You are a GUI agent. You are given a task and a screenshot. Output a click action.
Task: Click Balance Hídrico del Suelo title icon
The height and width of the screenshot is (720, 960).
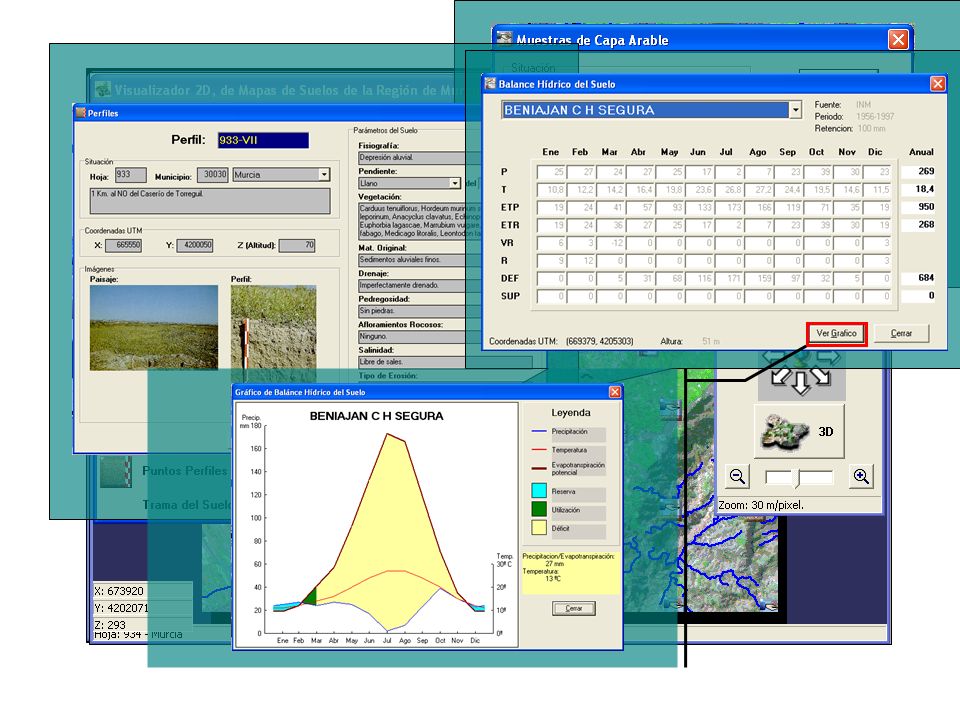(490, 83)
